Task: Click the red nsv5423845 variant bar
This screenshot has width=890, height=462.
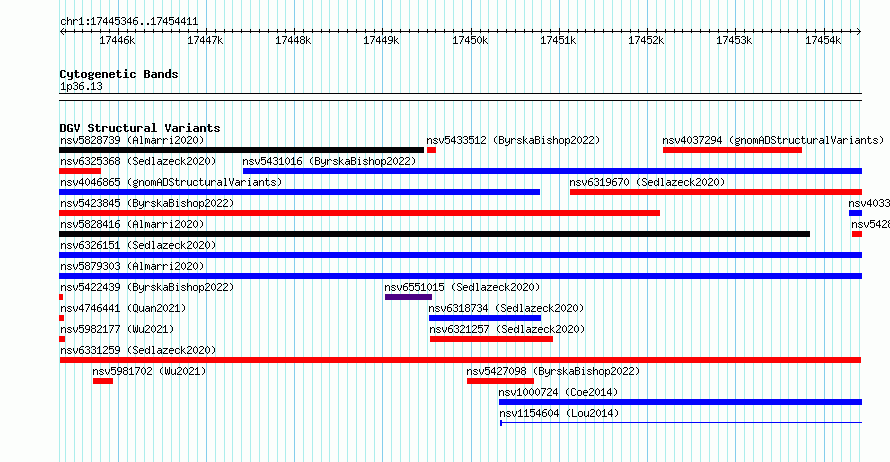Action: 360,213
